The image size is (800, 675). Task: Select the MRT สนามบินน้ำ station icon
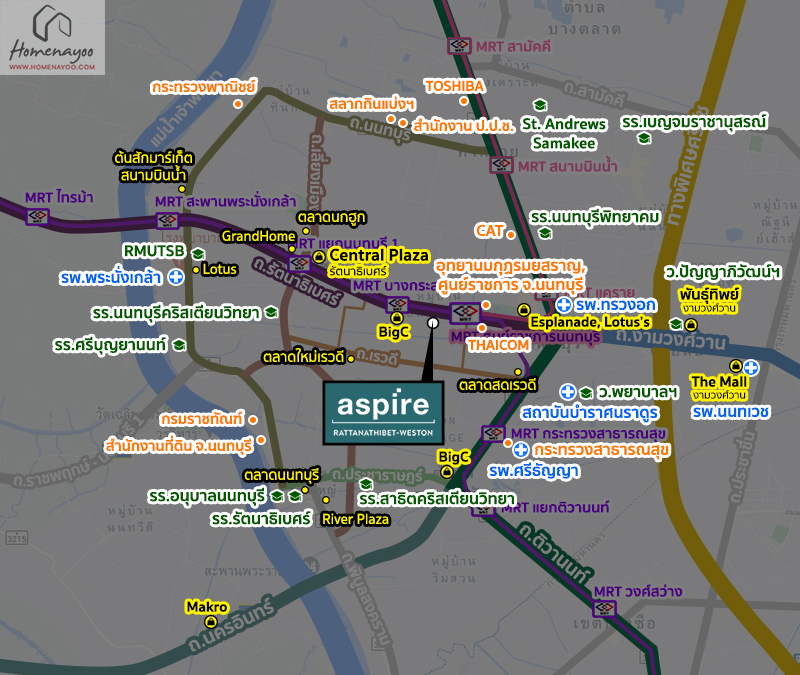501,165
